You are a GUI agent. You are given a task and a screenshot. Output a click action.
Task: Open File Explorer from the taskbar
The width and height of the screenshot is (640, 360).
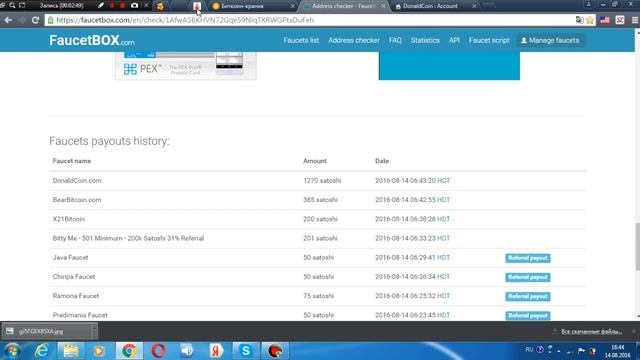point(71,351)
